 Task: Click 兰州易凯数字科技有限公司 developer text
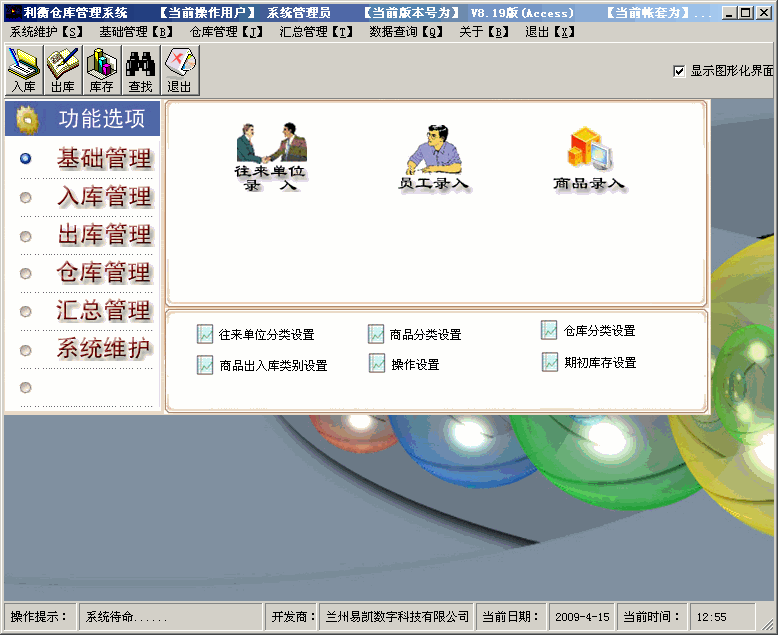397,617
